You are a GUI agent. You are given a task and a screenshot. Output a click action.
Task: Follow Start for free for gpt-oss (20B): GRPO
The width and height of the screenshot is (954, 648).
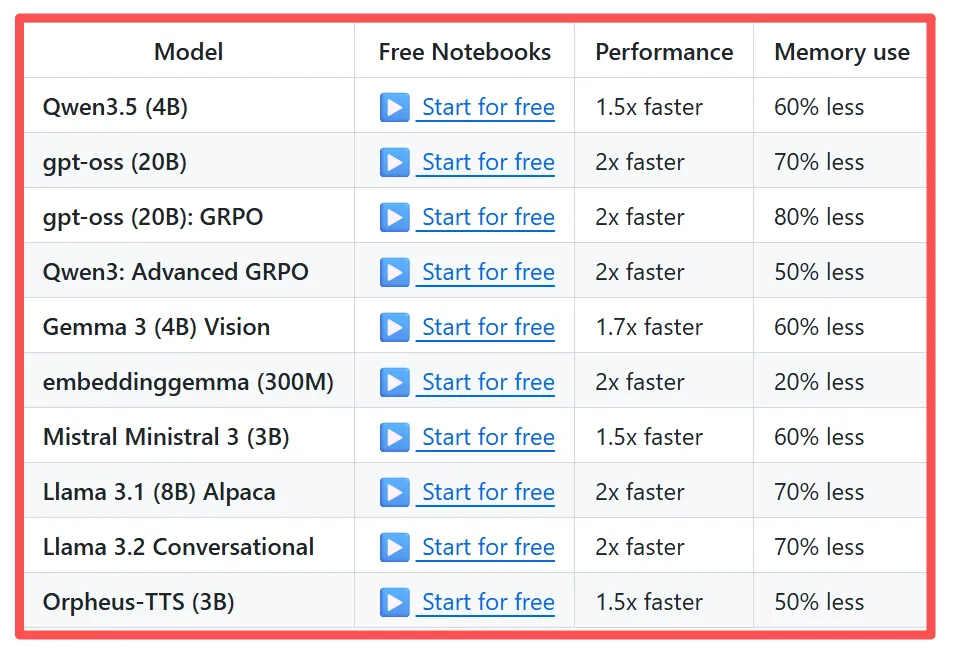point(487,217)
